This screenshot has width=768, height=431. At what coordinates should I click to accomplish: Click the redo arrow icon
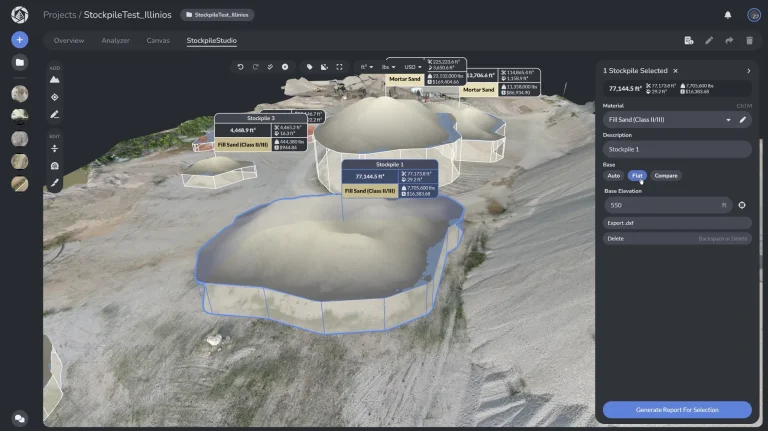click(255, 67)
